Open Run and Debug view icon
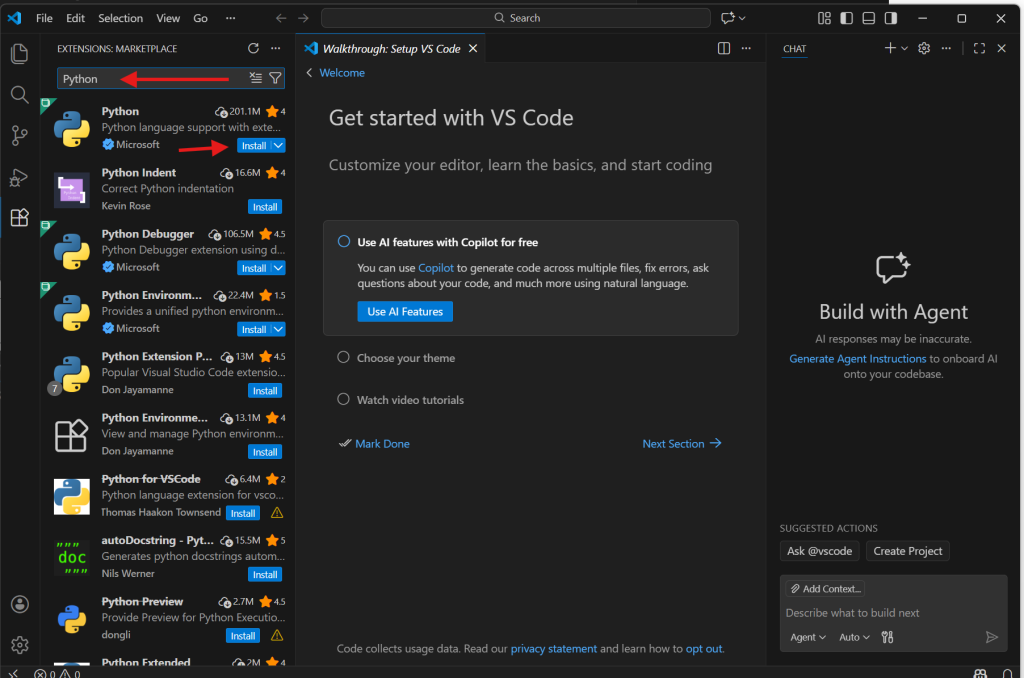Image resolution: width=1024 pixels, height=678 pixels. click(x=19, y=177)
